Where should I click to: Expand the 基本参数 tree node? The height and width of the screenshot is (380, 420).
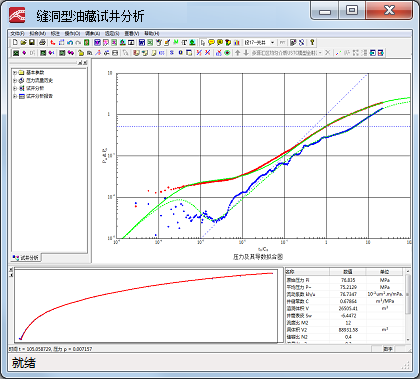coord(15,72)
